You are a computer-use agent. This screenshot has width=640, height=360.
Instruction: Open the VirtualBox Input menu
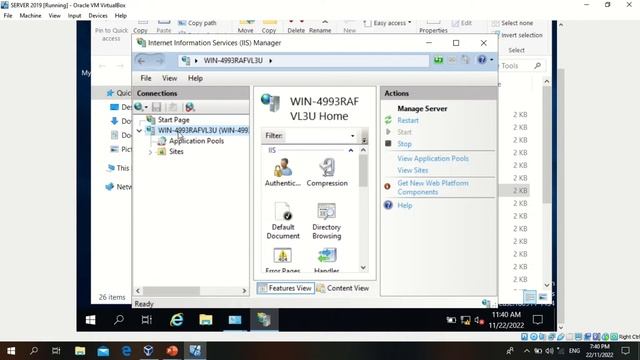coord(74,16)
